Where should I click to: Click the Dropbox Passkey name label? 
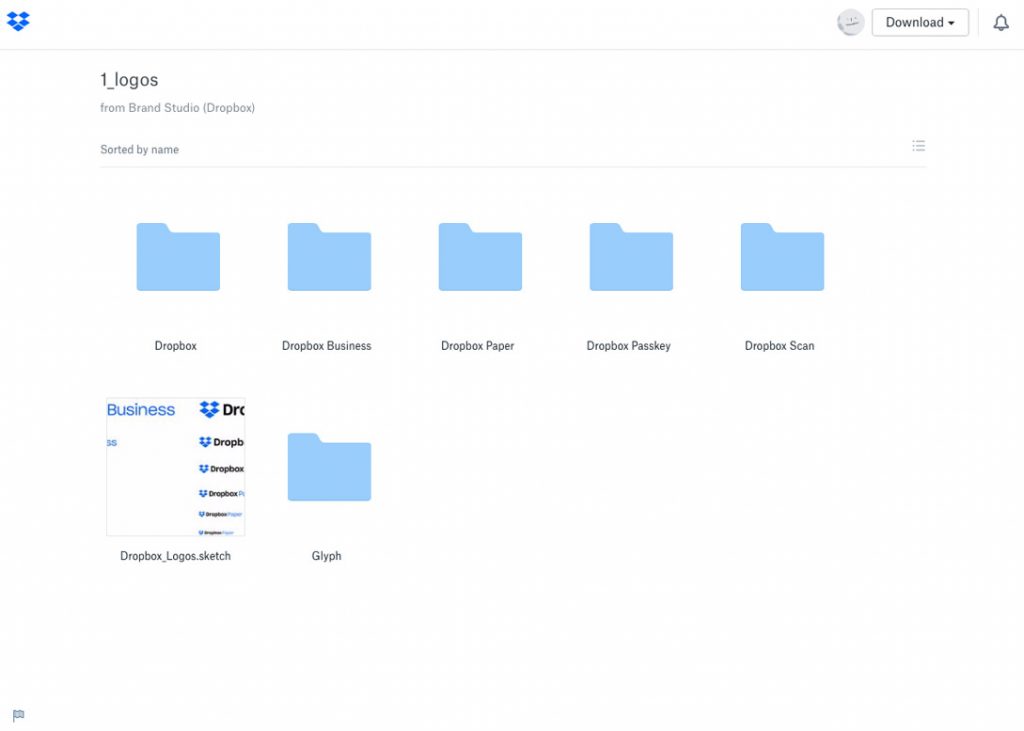[629, 346]
